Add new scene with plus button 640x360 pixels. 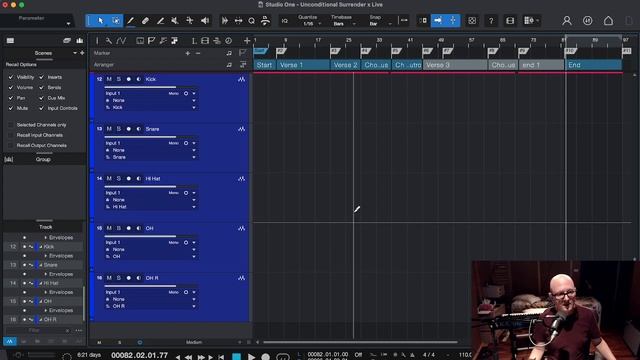coord(82,53)
